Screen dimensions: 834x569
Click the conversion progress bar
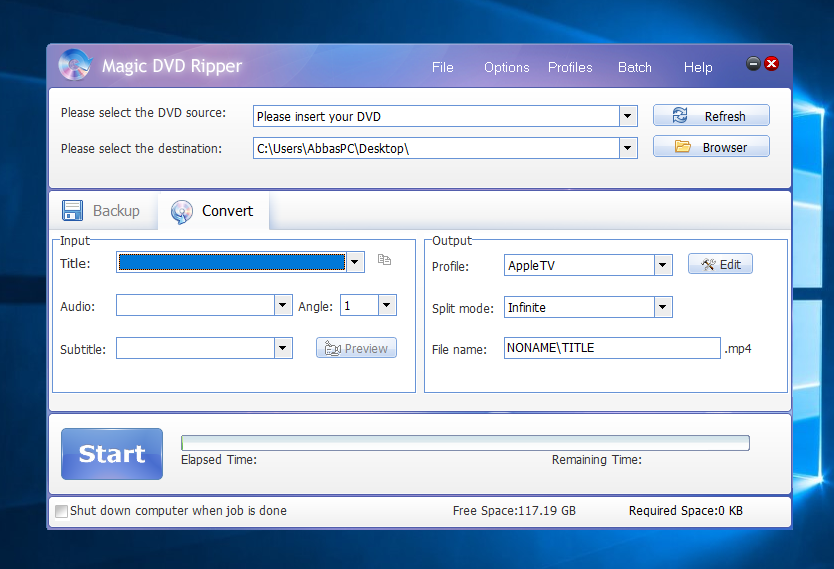click(x=465, y=443)
